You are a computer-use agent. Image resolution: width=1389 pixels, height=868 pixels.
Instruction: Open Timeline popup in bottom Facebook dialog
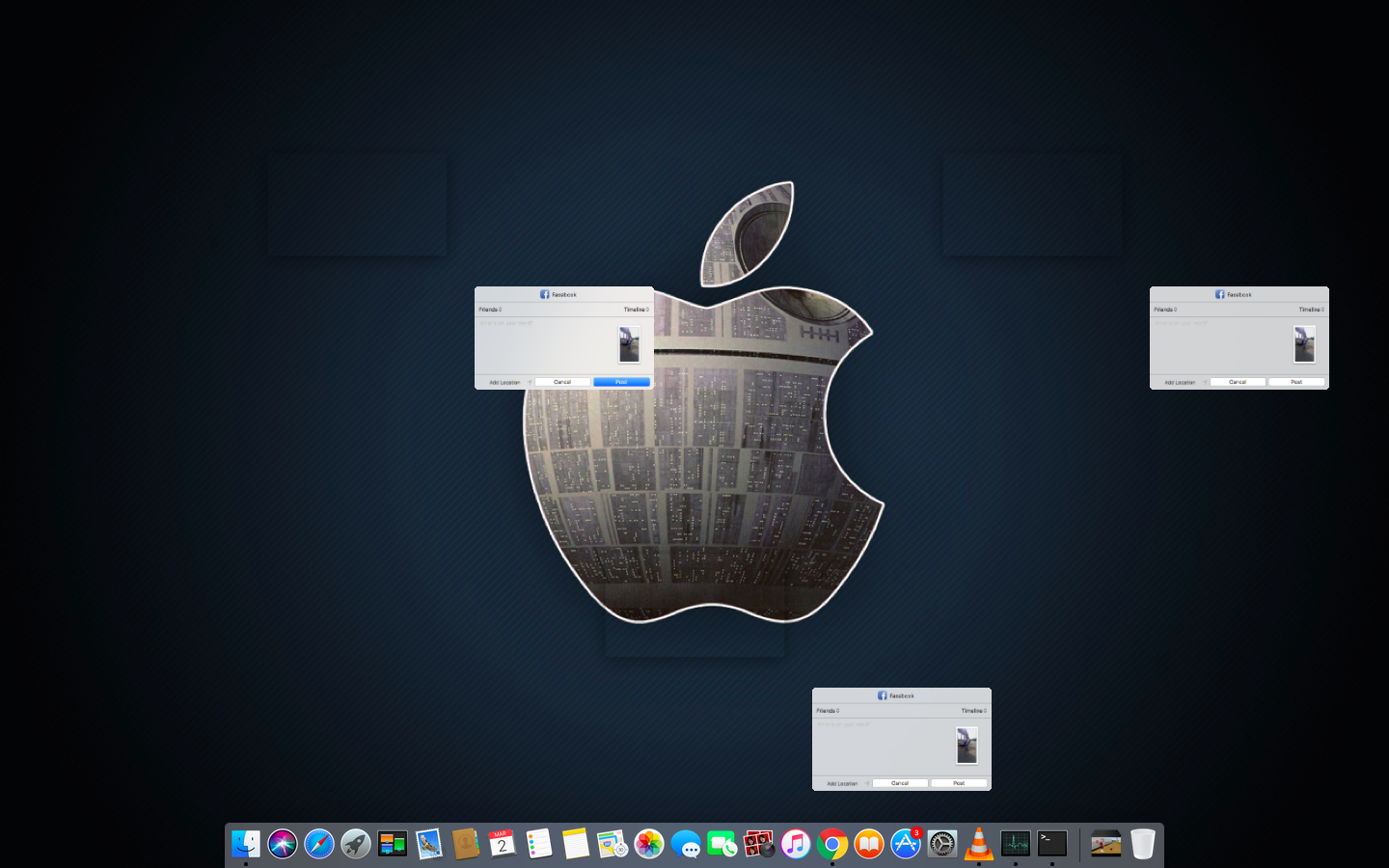[974, 711]
